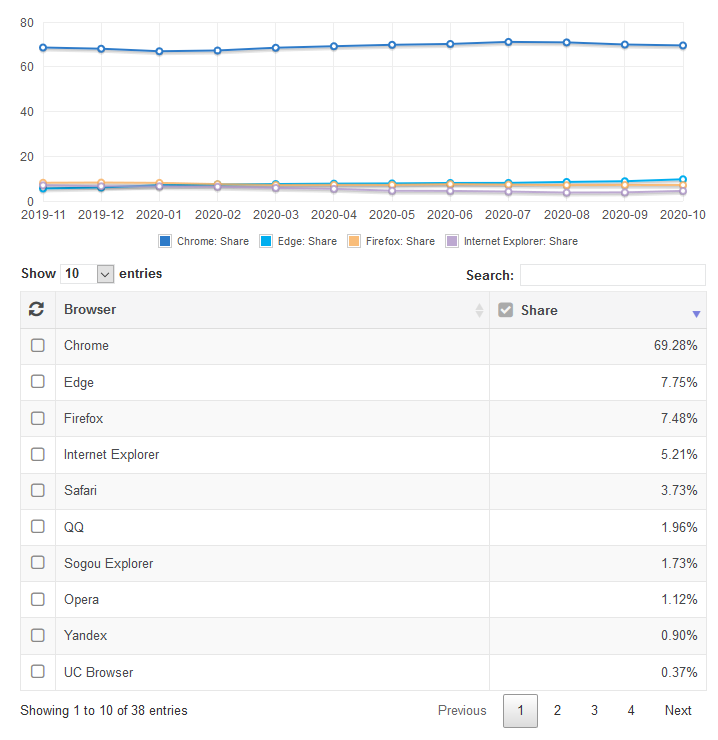718x740 pixels.
Task: Click the Next pagination button
Action: 678,711
